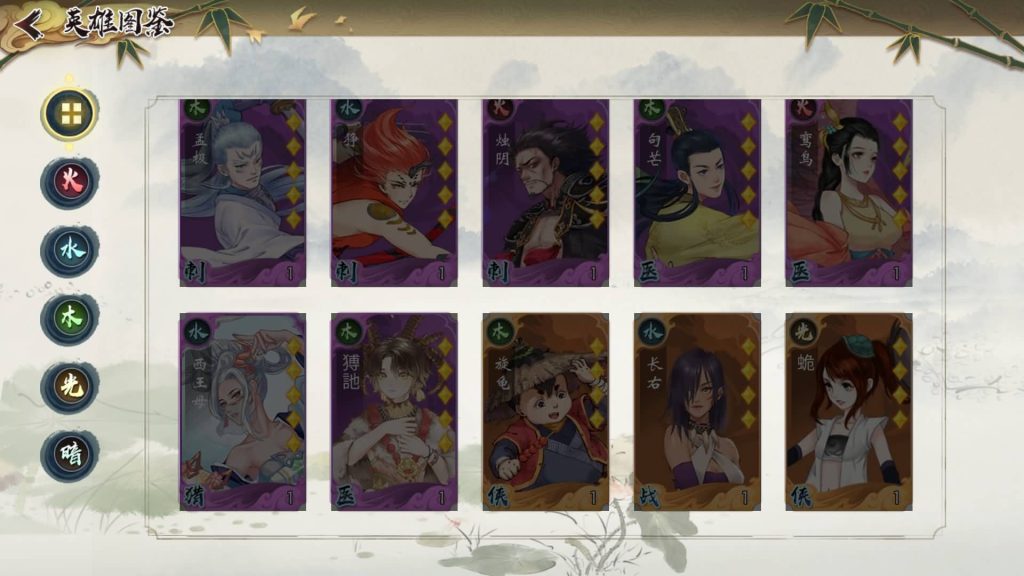Select the all-heroes grid filter icon
This screenshot has height=576, width=1024.
click(70, 114)
